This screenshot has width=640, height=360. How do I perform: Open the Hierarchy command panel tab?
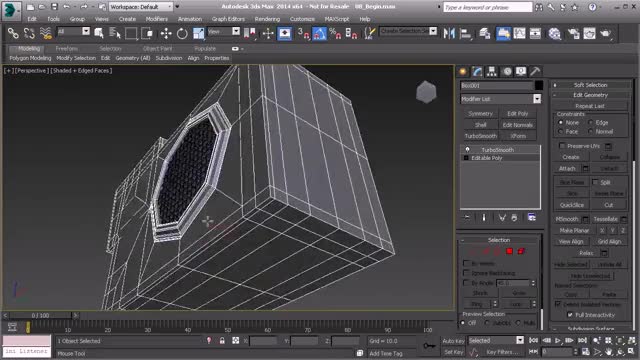click(492, 71)
